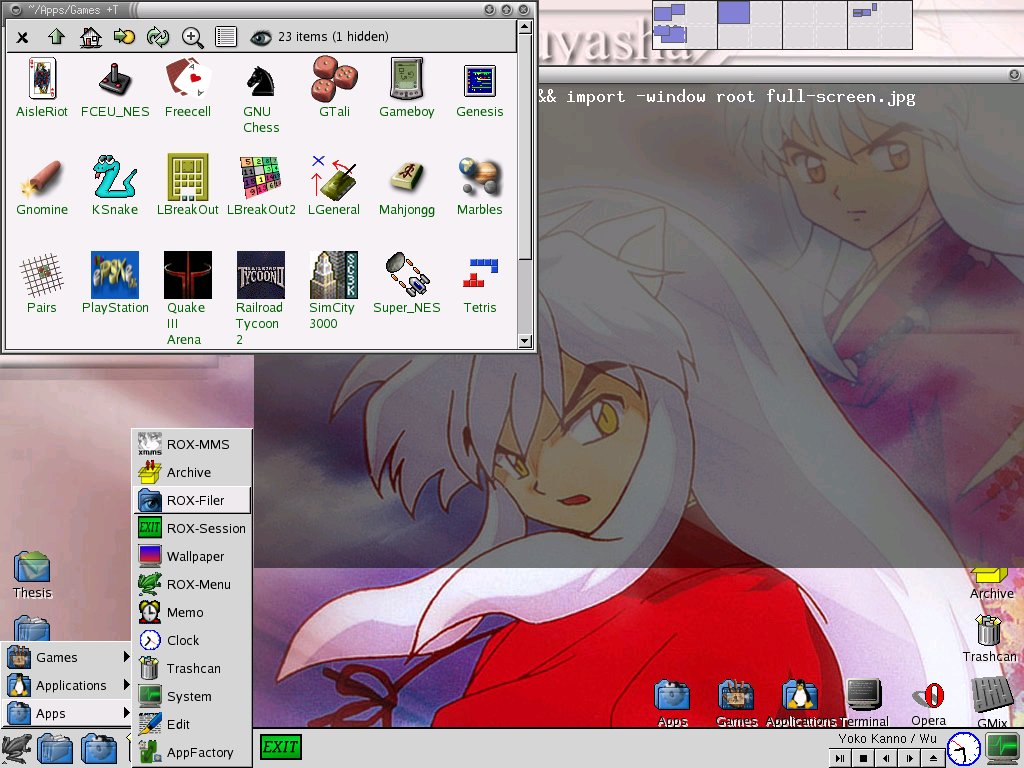Toggle showing hidden files with the eye icon

(x=261, y=37)
